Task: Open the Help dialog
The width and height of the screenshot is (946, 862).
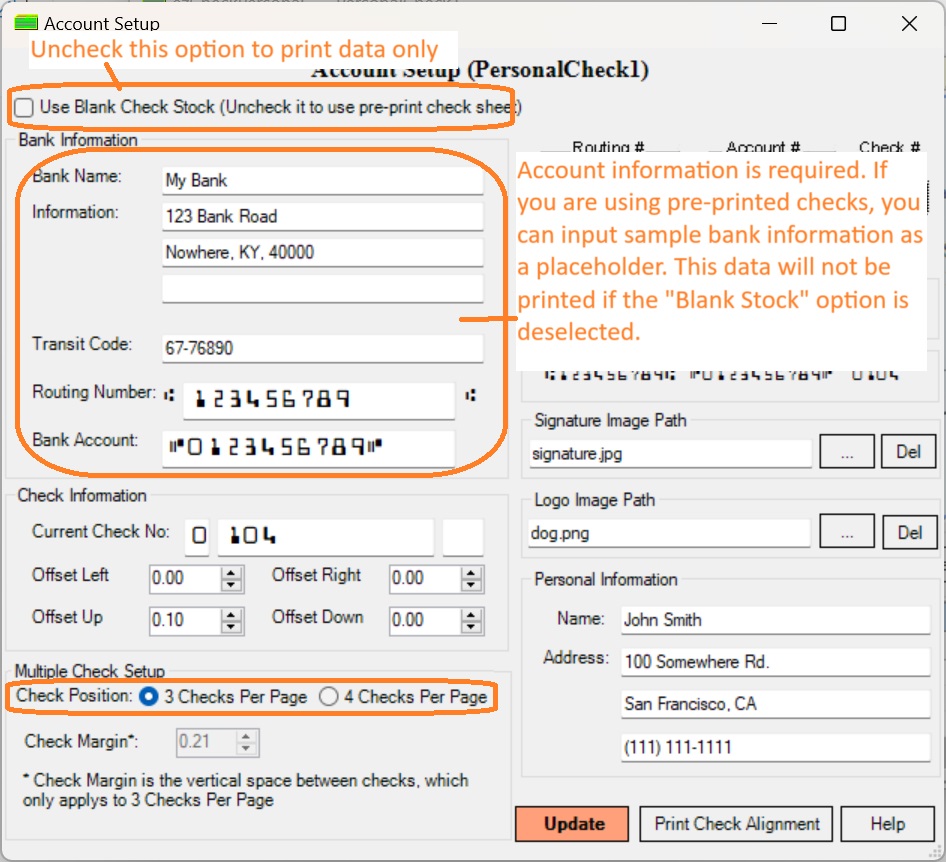Action: pyautogui.click(x=888, y=824)
